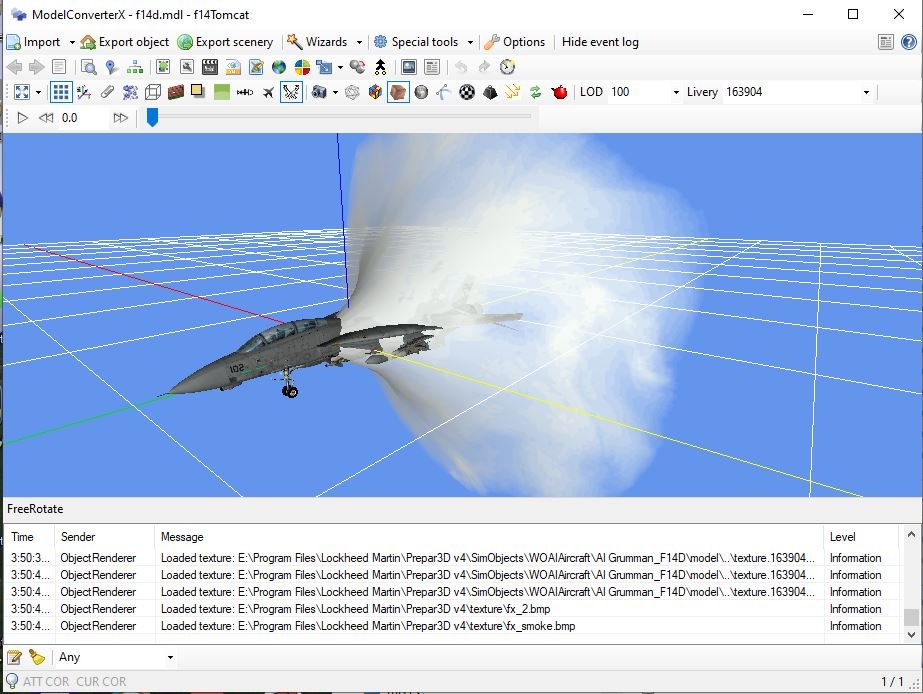Image resolution: width=923 pixels, height=694 pixels.
Task: Click the green refresh arrows icon
Action: click(x=536, y=92)
